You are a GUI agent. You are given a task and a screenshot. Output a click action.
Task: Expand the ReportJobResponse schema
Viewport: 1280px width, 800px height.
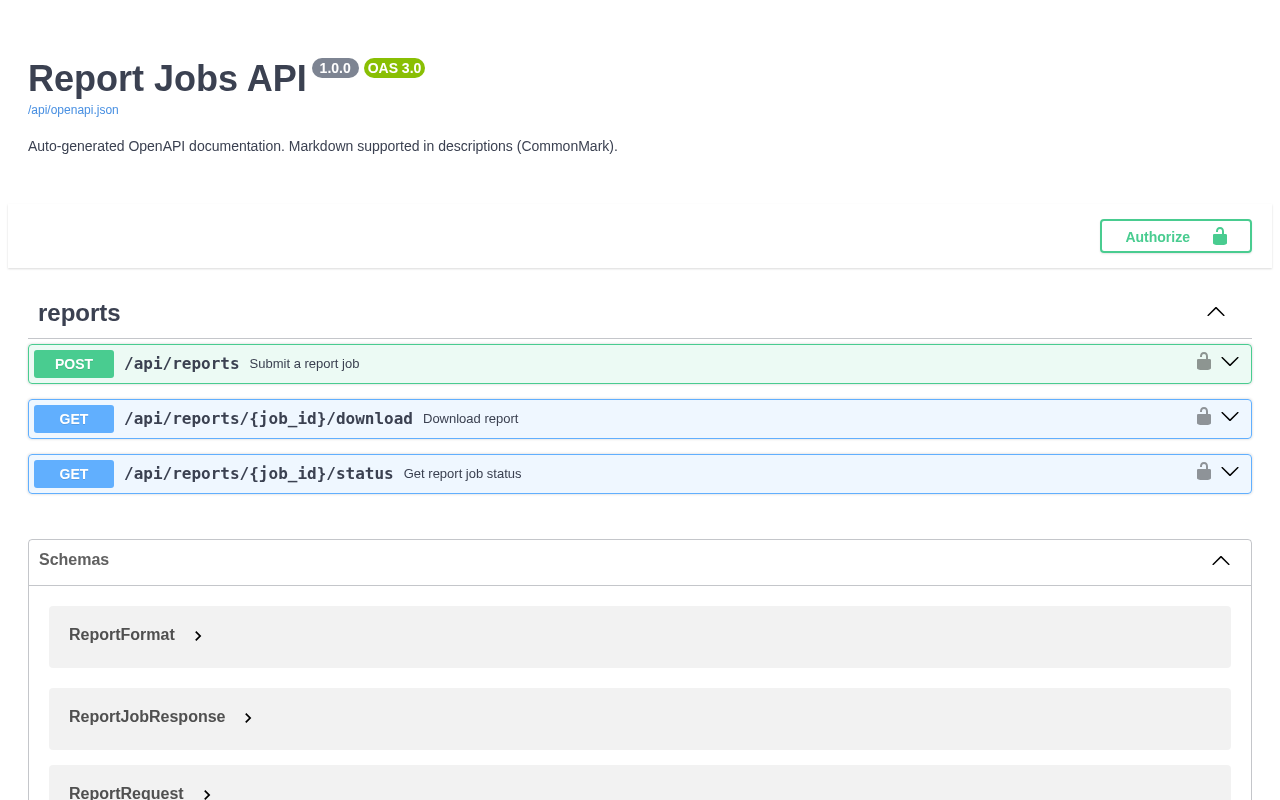[x=248, y=718]
